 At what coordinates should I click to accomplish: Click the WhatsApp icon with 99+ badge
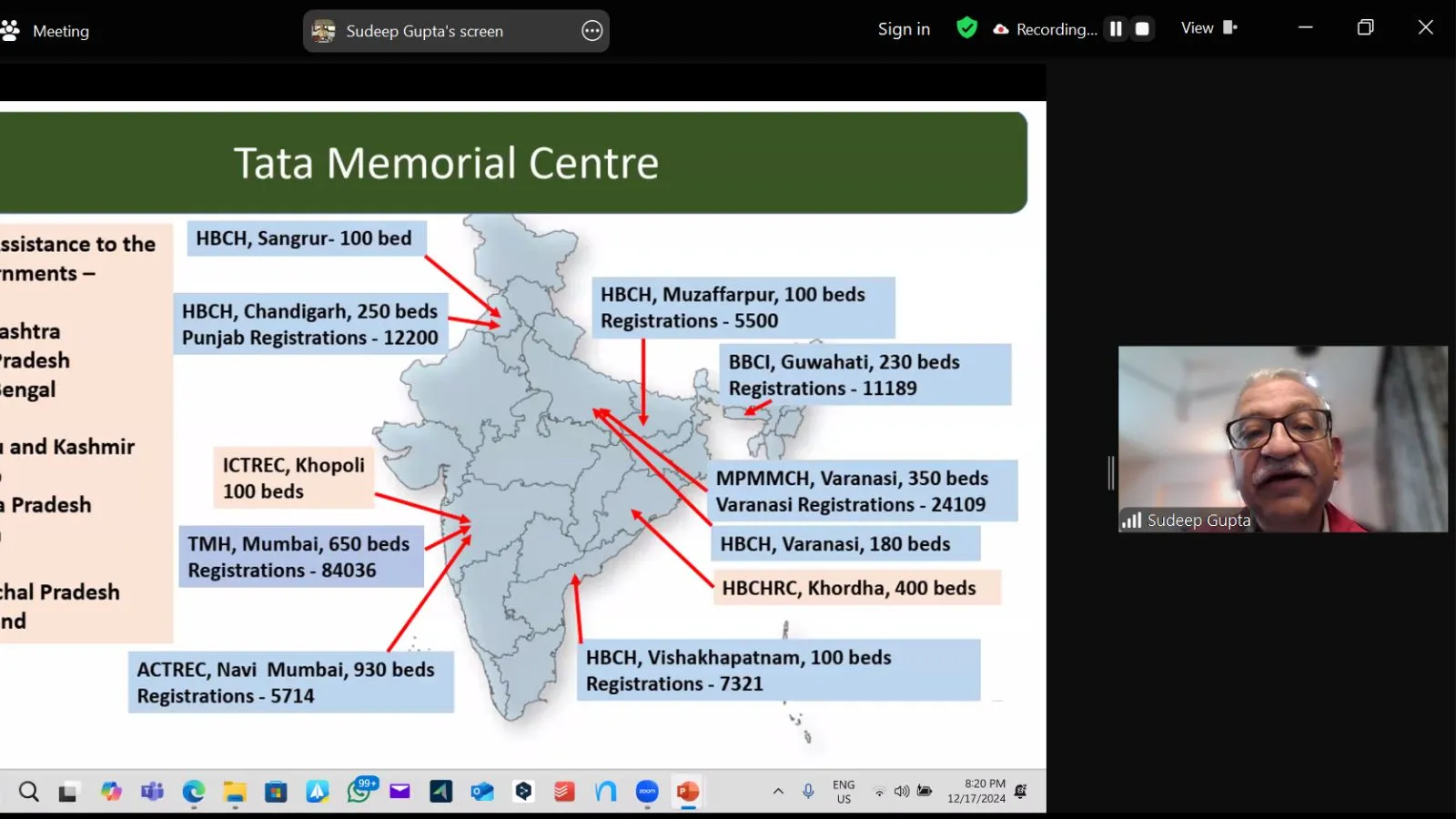(x=360, y=790)
